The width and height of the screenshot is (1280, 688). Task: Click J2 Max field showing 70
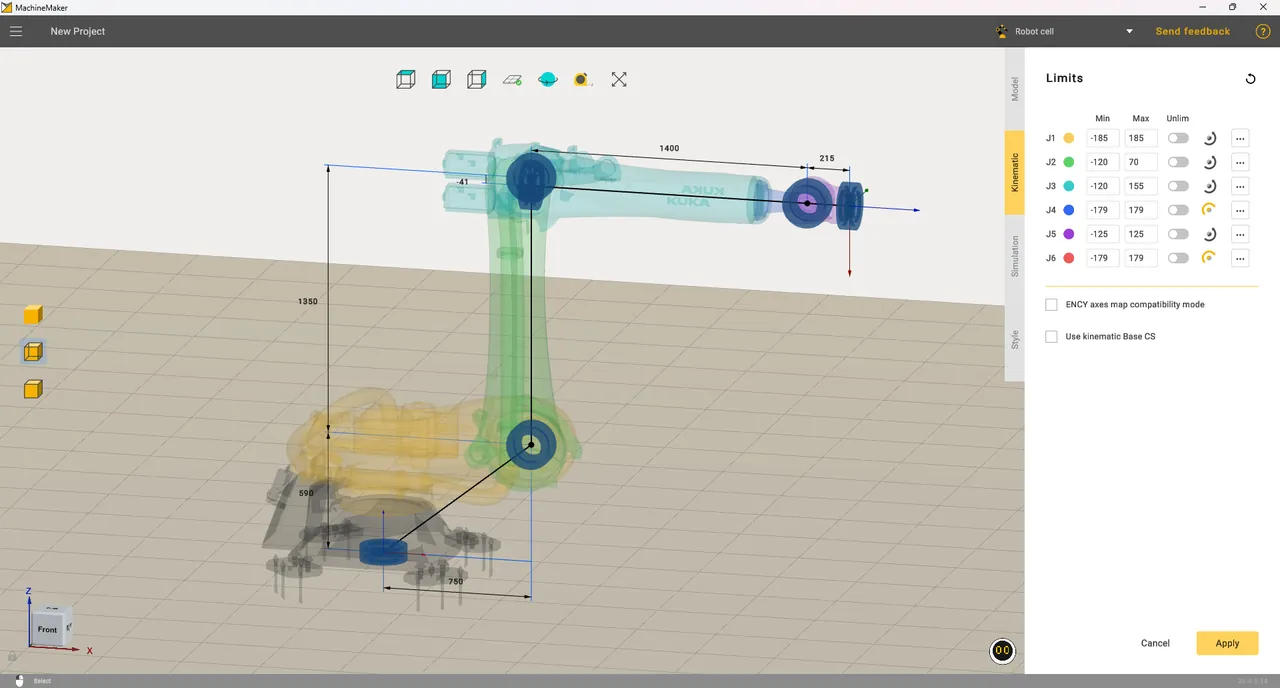[x=1141, y=162]
